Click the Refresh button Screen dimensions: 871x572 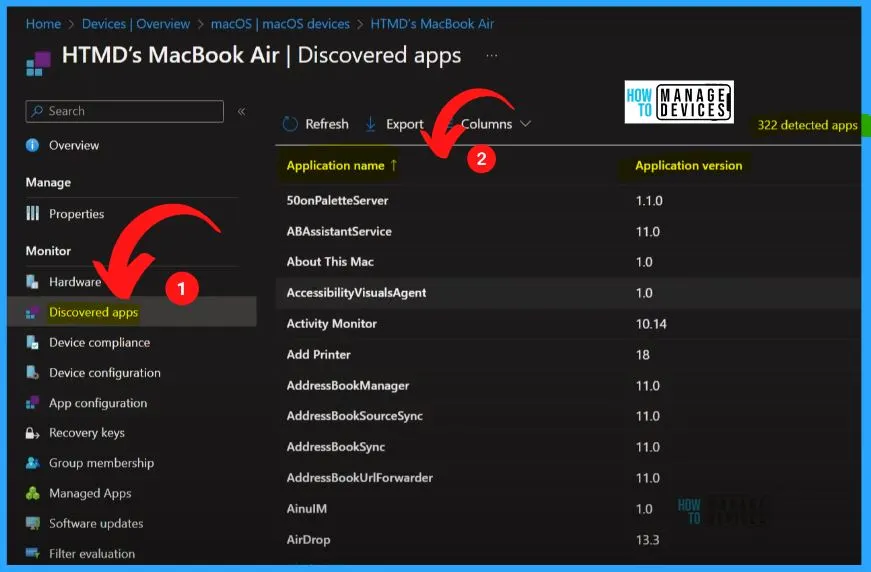tap(316, 124)
